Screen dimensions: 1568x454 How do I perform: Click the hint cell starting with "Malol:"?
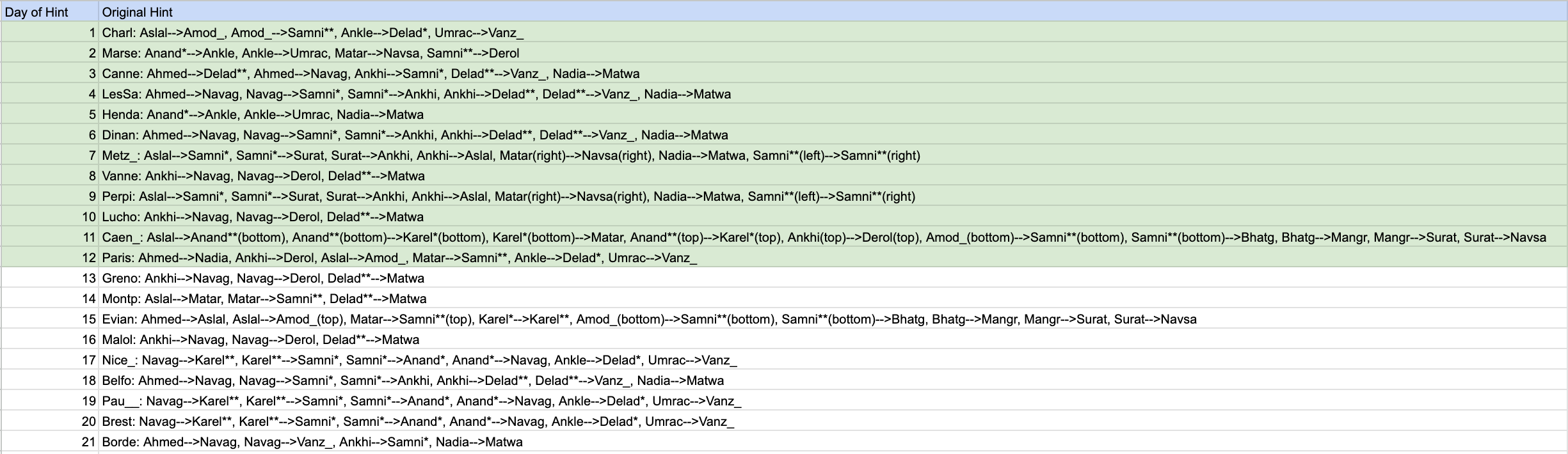point(833,339)
